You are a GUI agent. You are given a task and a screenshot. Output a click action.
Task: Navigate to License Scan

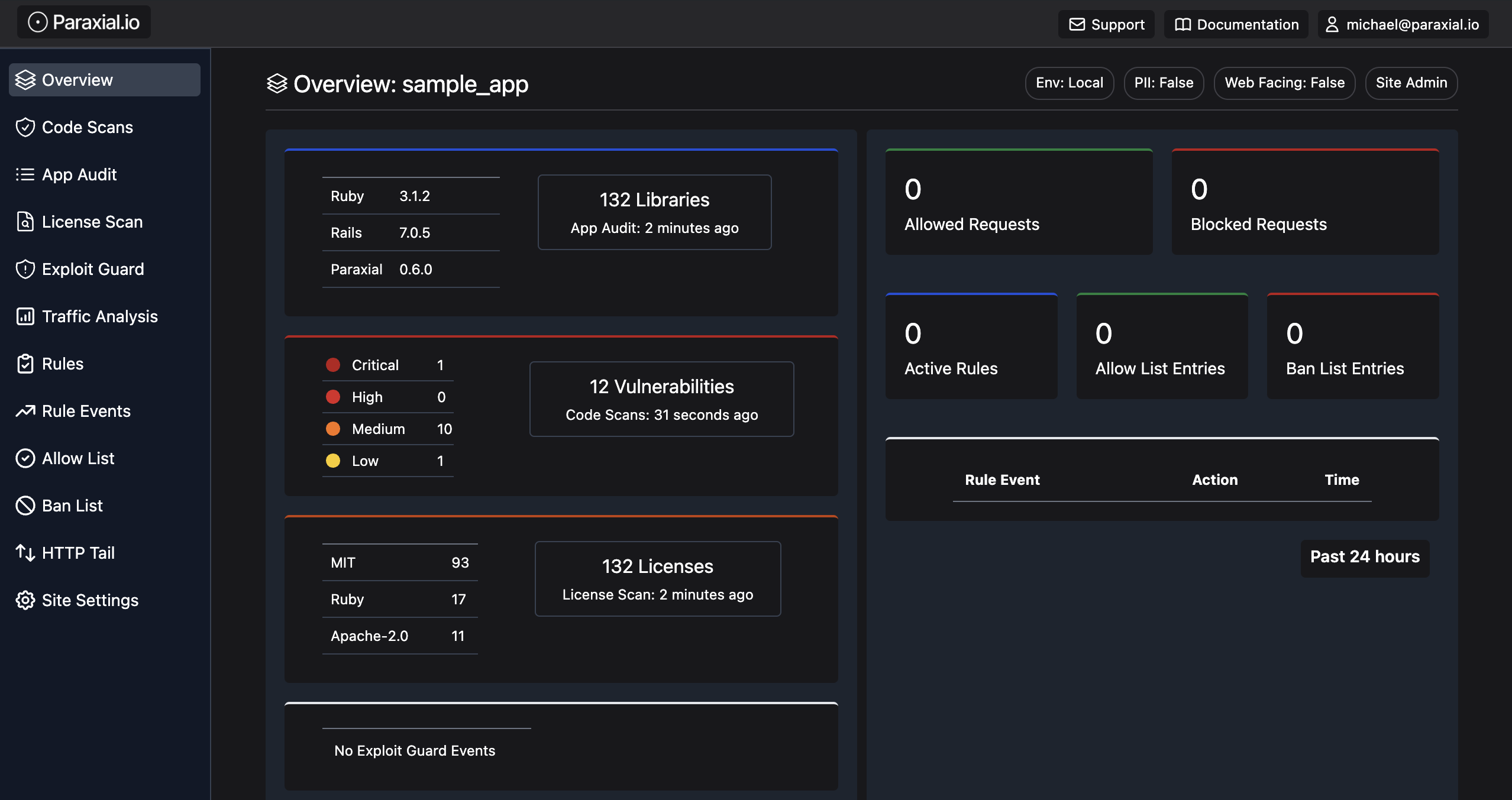pyautogui.click(x=105, y=222)
